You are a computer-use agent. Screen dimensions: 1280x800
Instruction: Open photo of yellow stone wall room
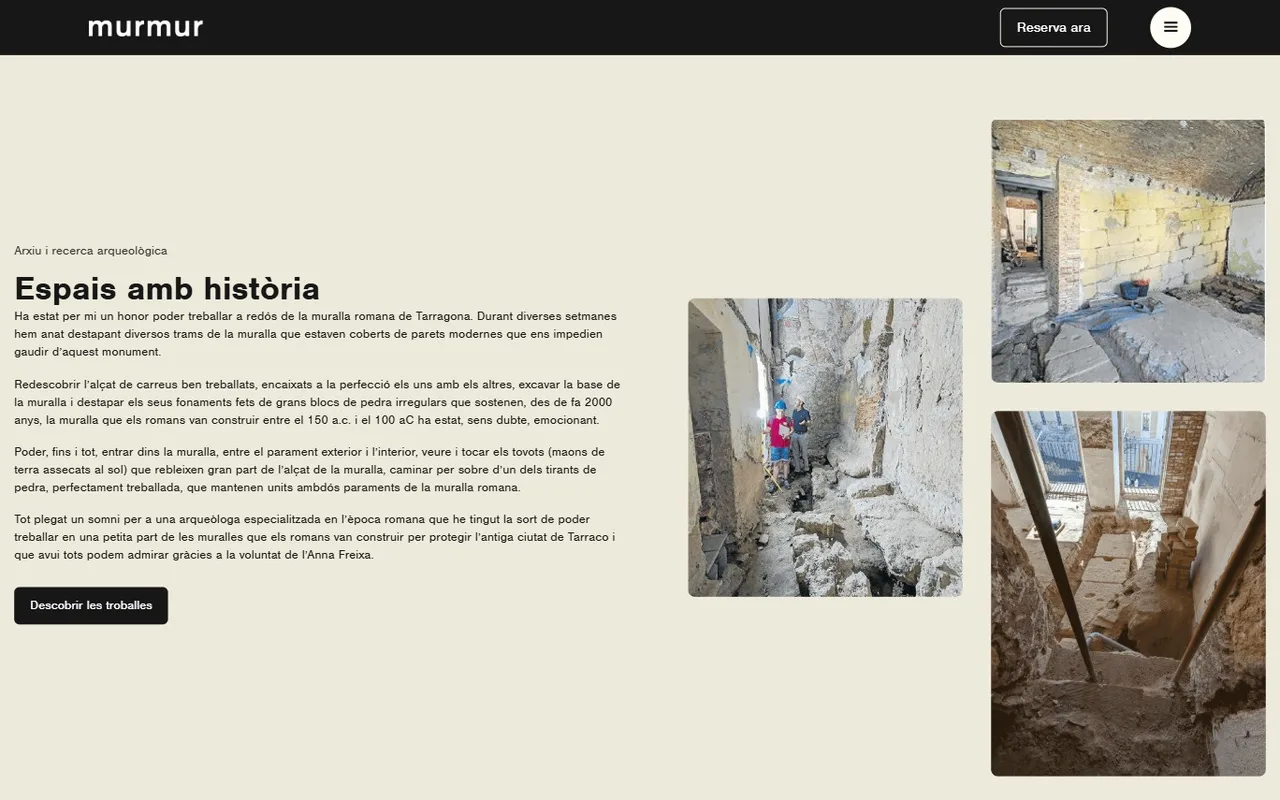click(x=1128, y=251)
